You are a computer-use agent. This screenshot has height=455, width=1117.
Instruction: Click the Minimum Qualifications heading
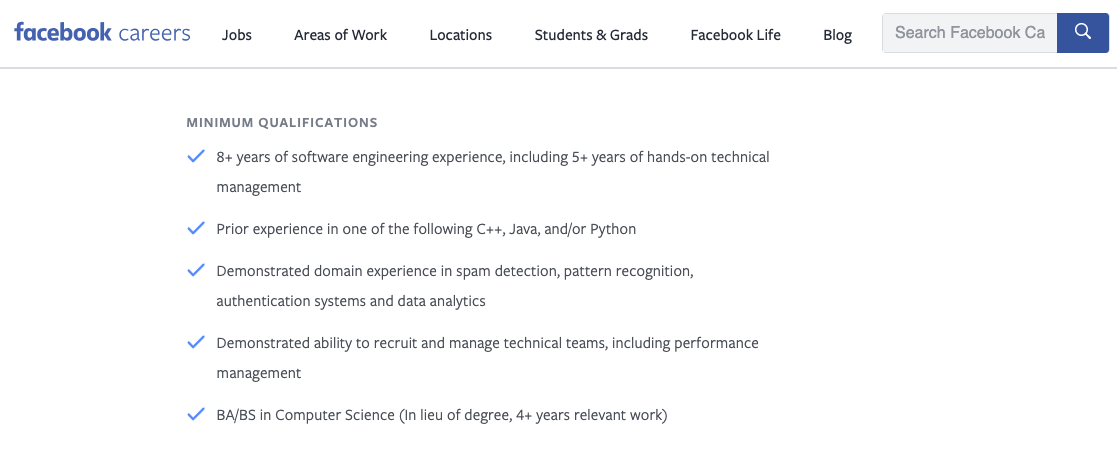[282, 122]
